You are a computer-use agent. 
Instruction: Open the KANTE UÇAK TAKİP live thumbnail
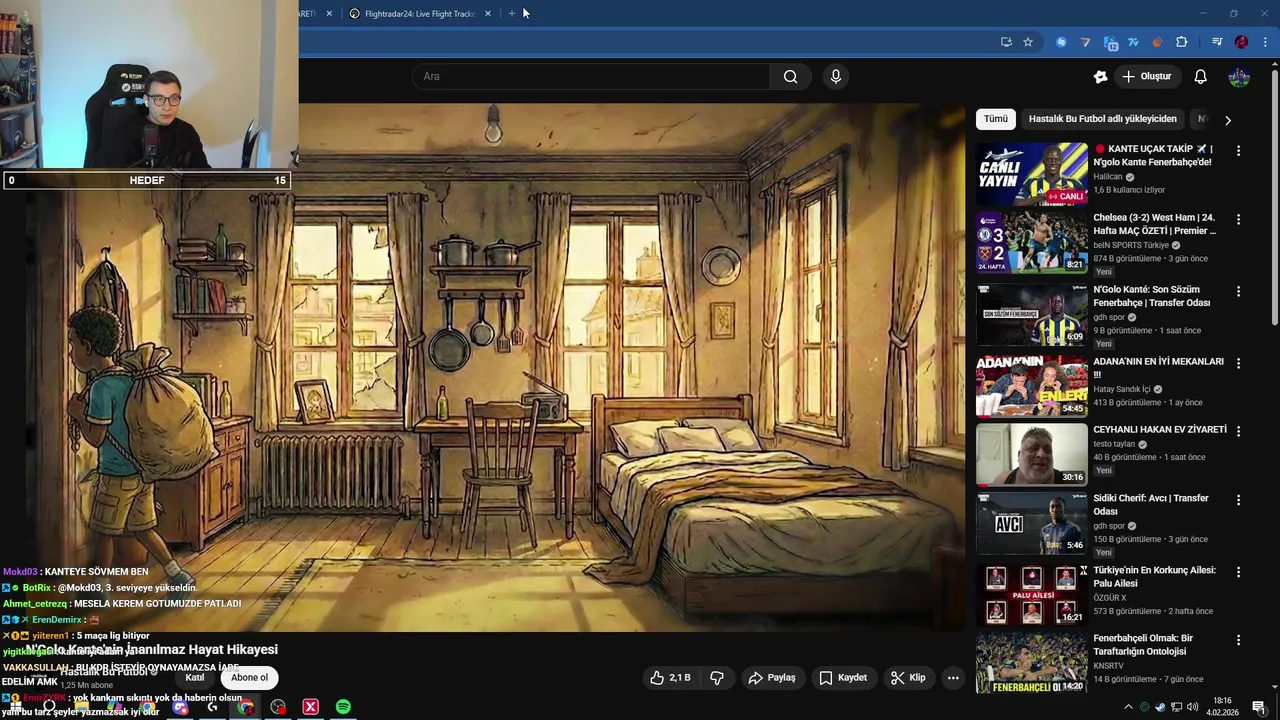tap(1032, 174)
